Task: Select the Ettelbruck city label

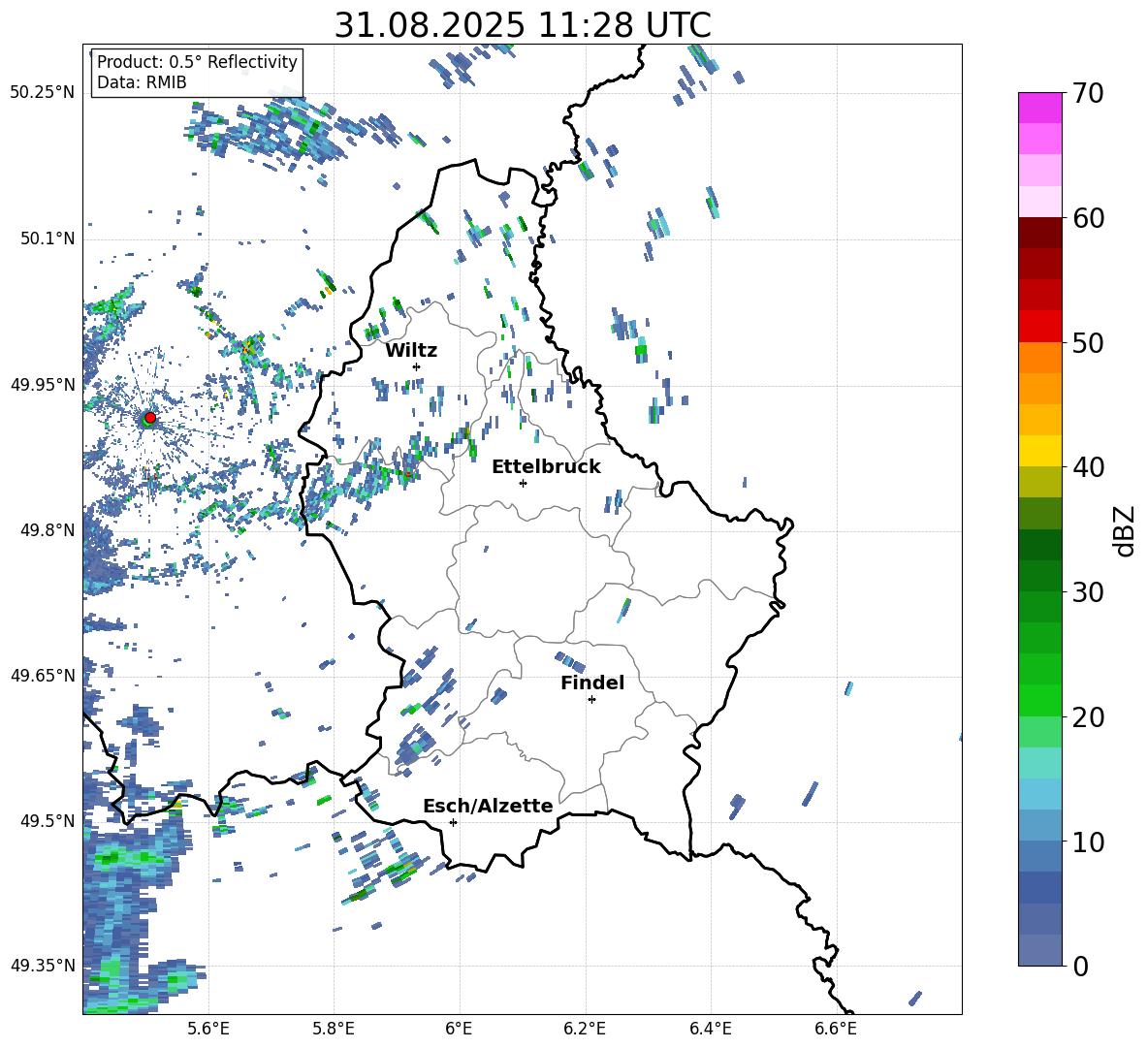Action: 546,467
